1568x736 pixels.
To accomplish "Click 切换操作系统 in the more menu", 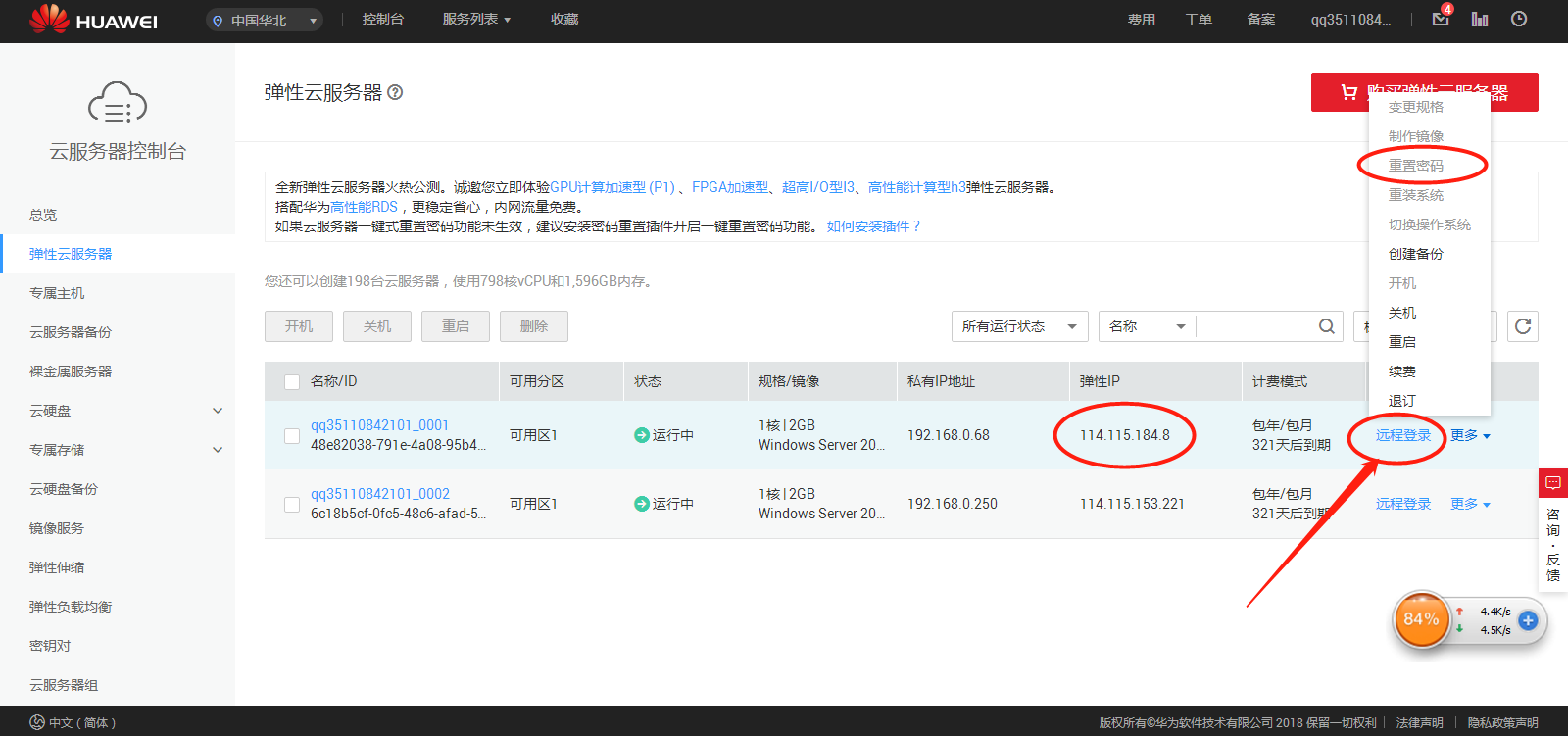I will (x=1430, y=224).
